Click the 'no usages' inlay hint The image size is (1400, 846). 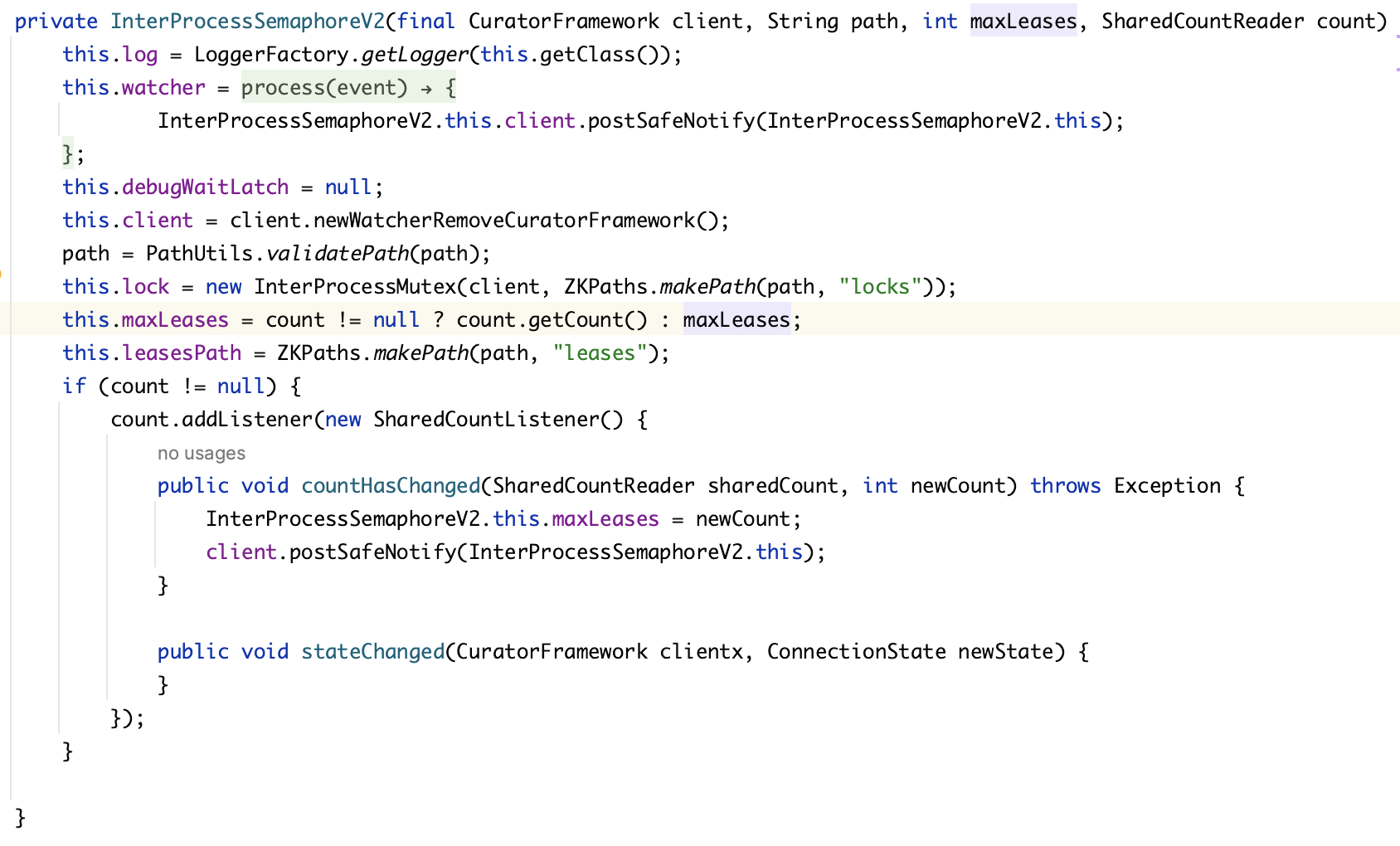(202, 453)
